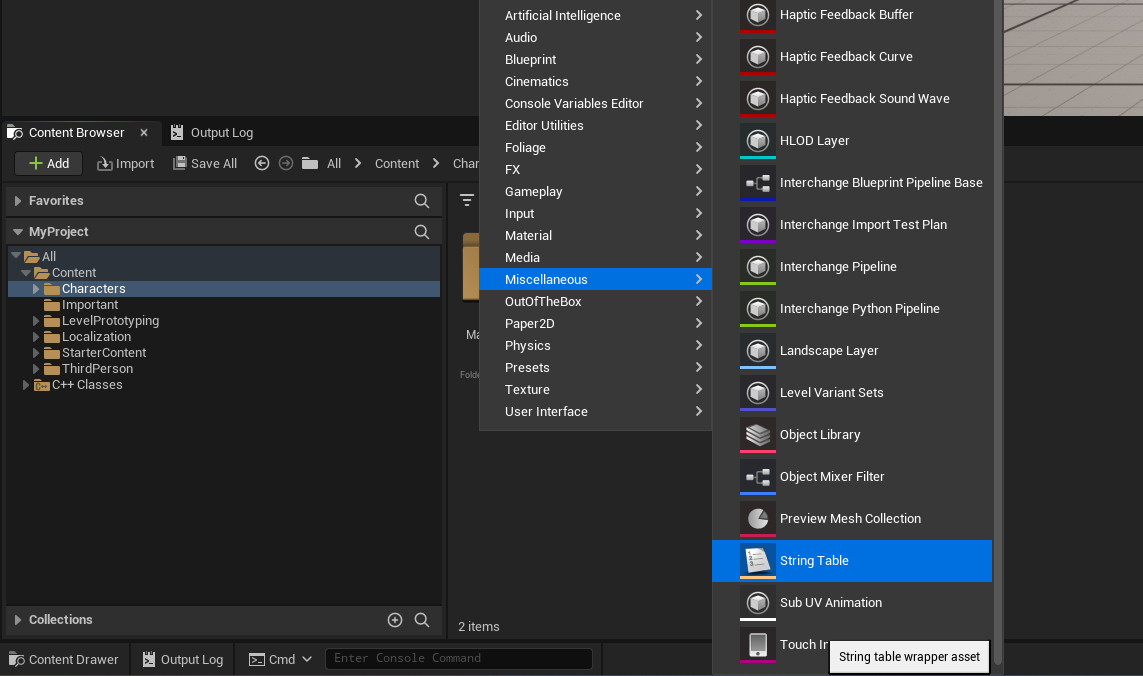
Task: Expand the Collections section
Action: [17, 620]
